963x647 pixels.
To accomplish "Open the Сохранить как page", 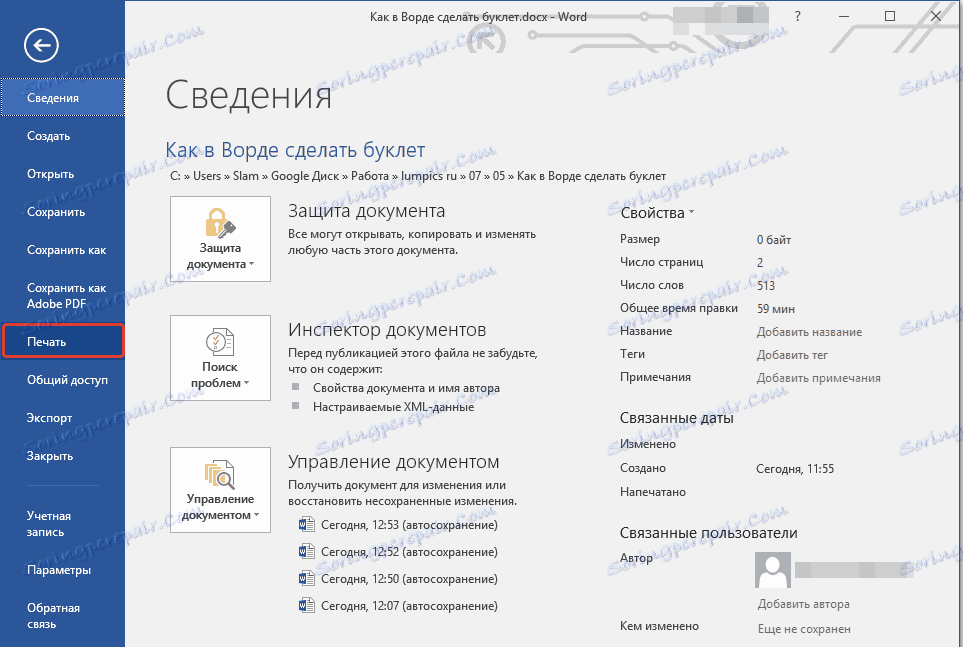I will pyautogui.click(x=63, y=250).
